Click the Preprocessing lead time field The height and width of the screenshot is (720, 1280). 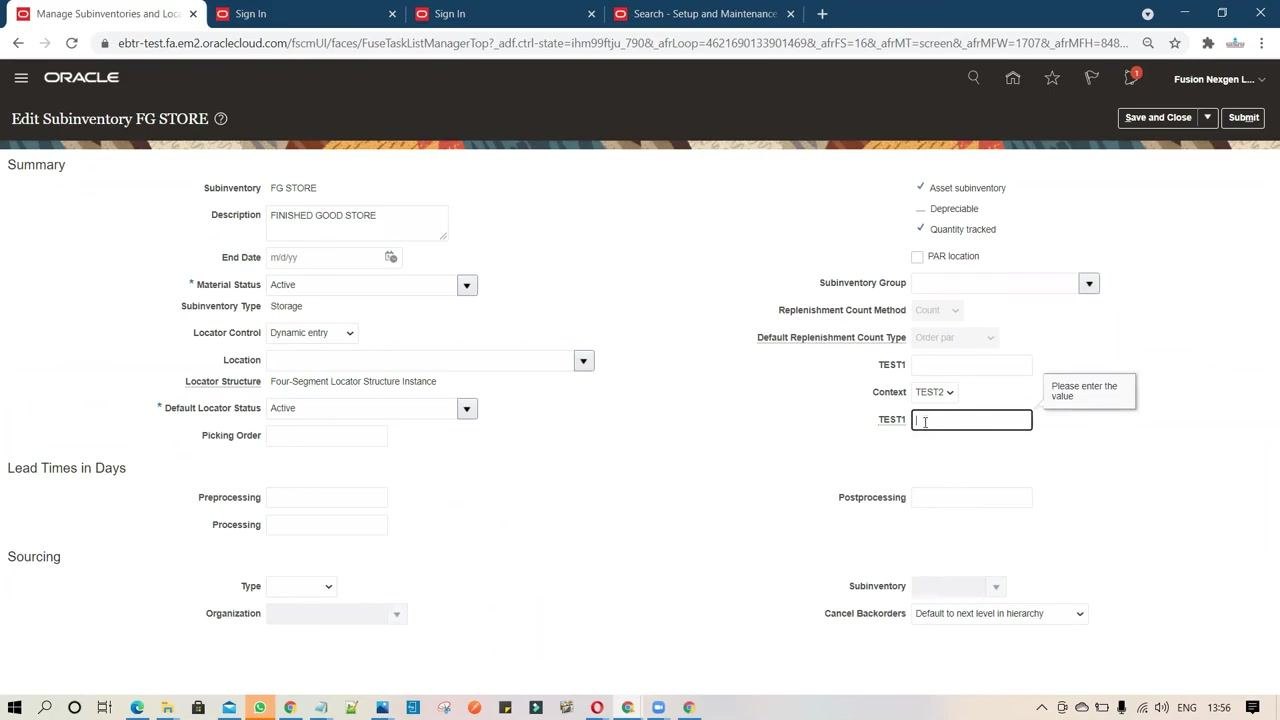(x=327, y=498)
